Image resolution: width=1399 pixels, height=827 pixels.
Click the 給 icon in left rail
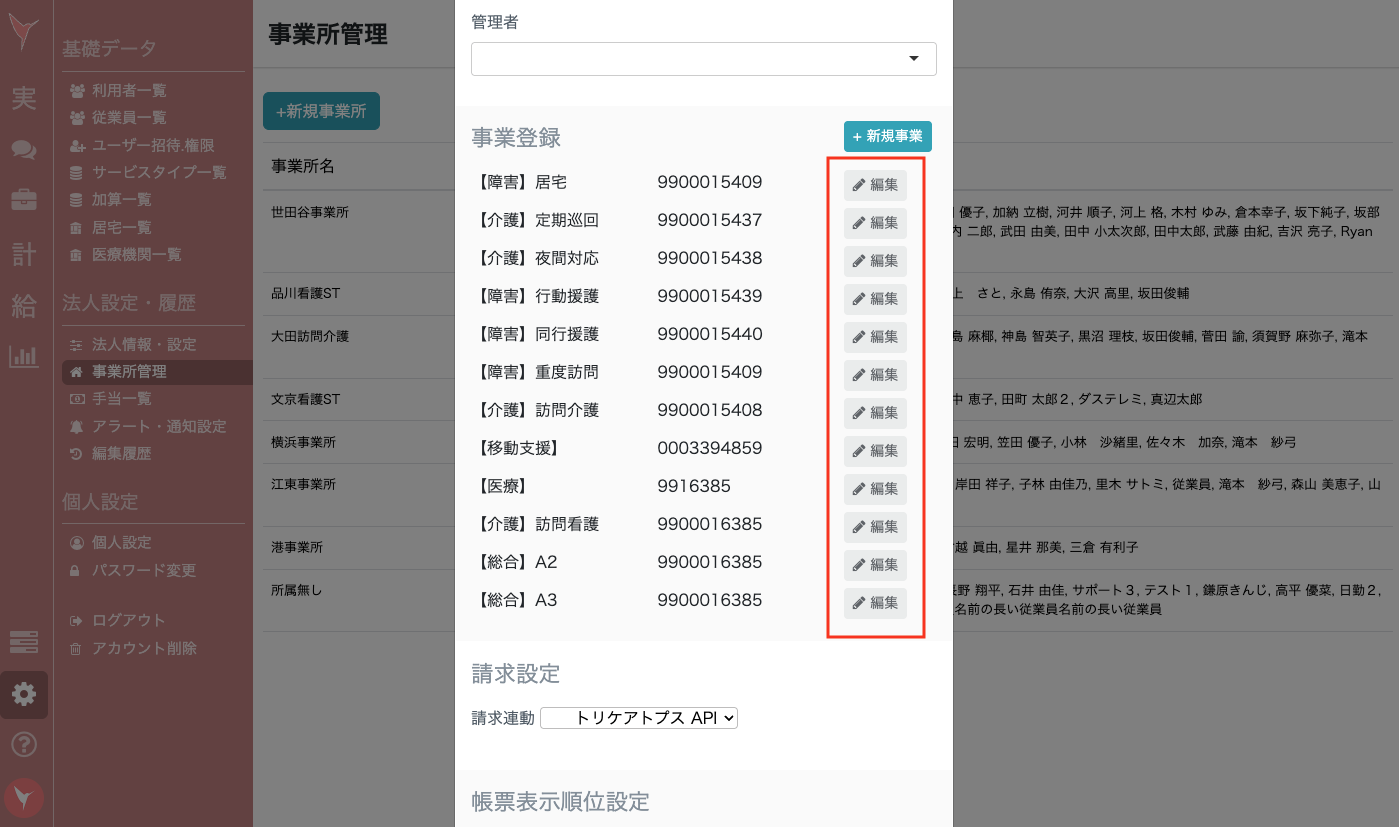click(x=24, y=305)
